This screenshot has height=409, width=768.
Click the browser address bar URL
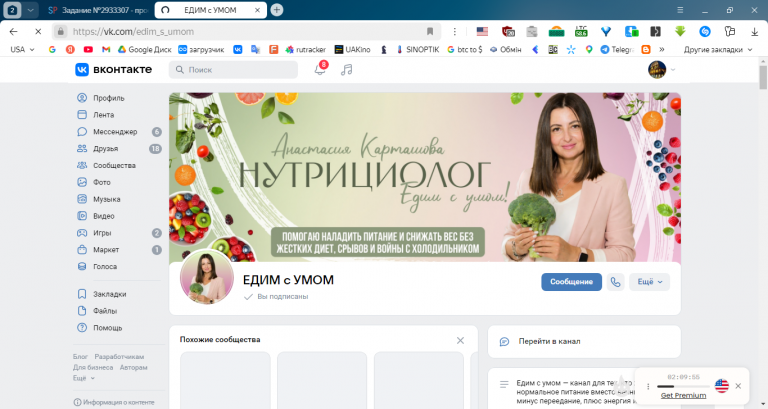(133, 31)
